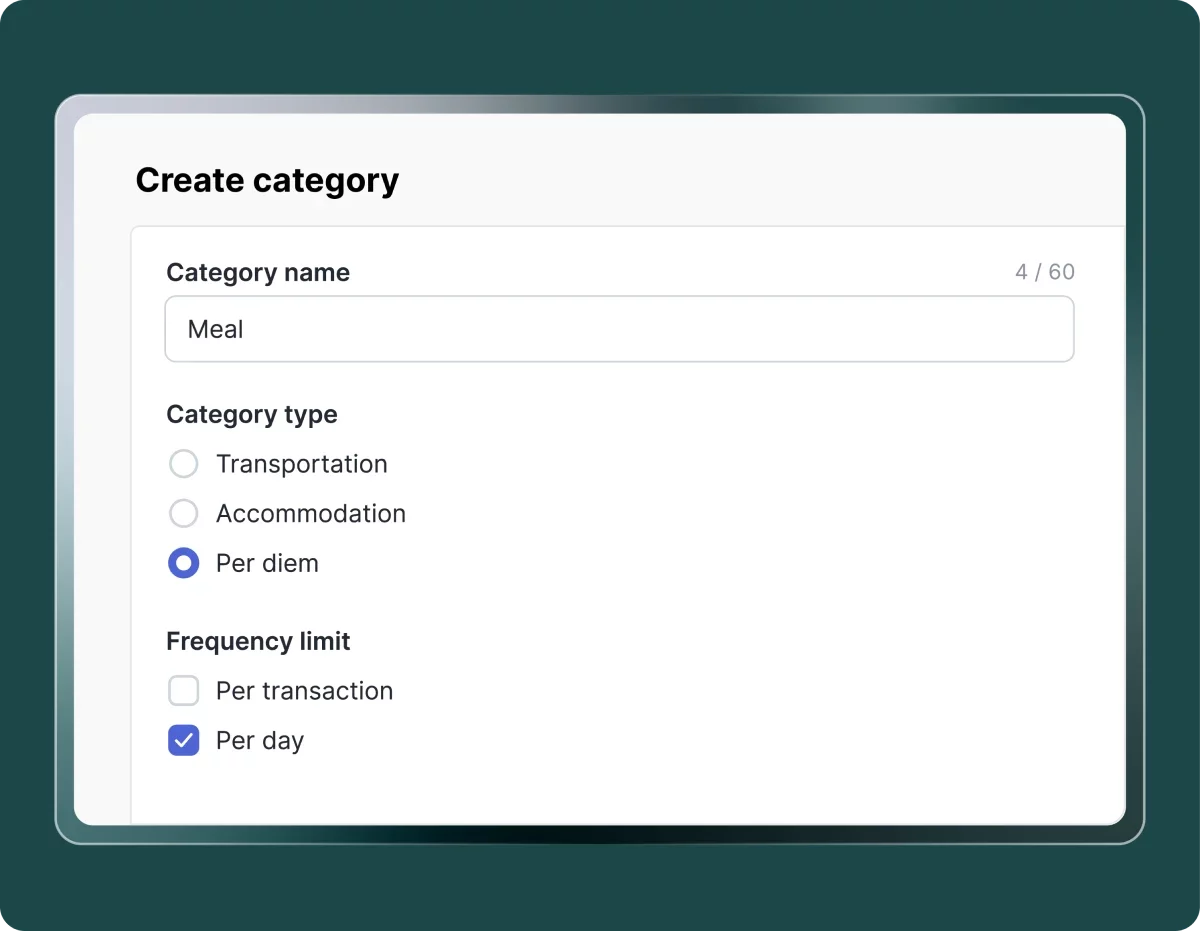1200x931 pixels.
Task: Click the Create category page title
Action: tap(267, 181)
